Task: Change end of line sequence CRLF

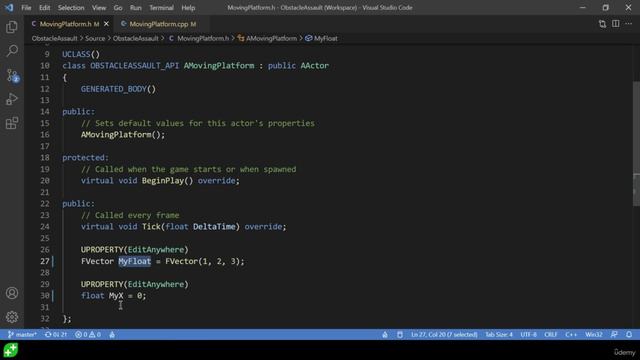Action: click(551, 335)
